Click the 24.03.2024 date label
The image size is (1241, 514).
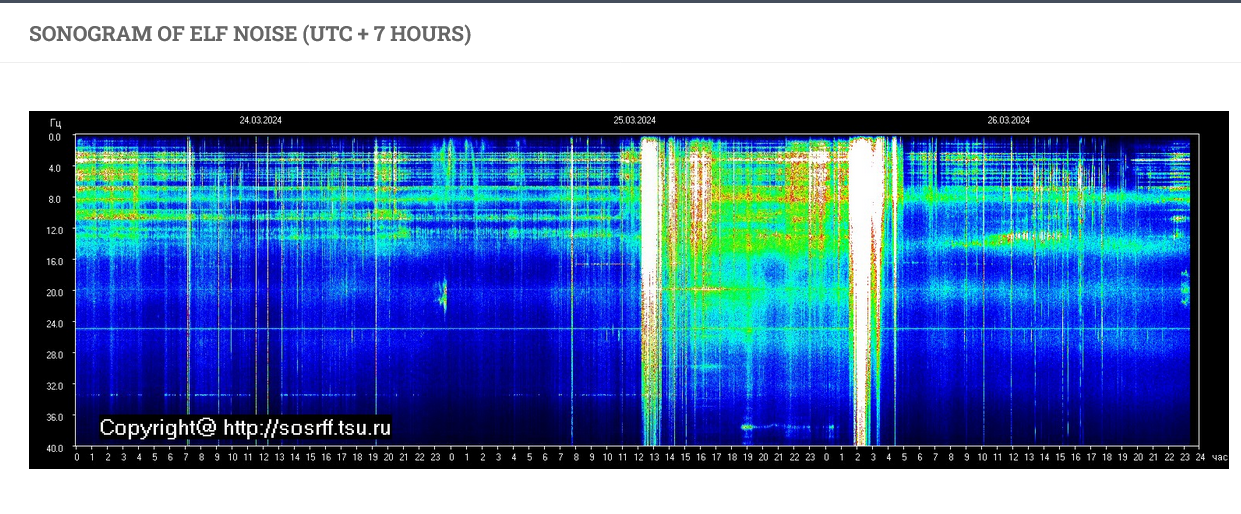(260, 120)
